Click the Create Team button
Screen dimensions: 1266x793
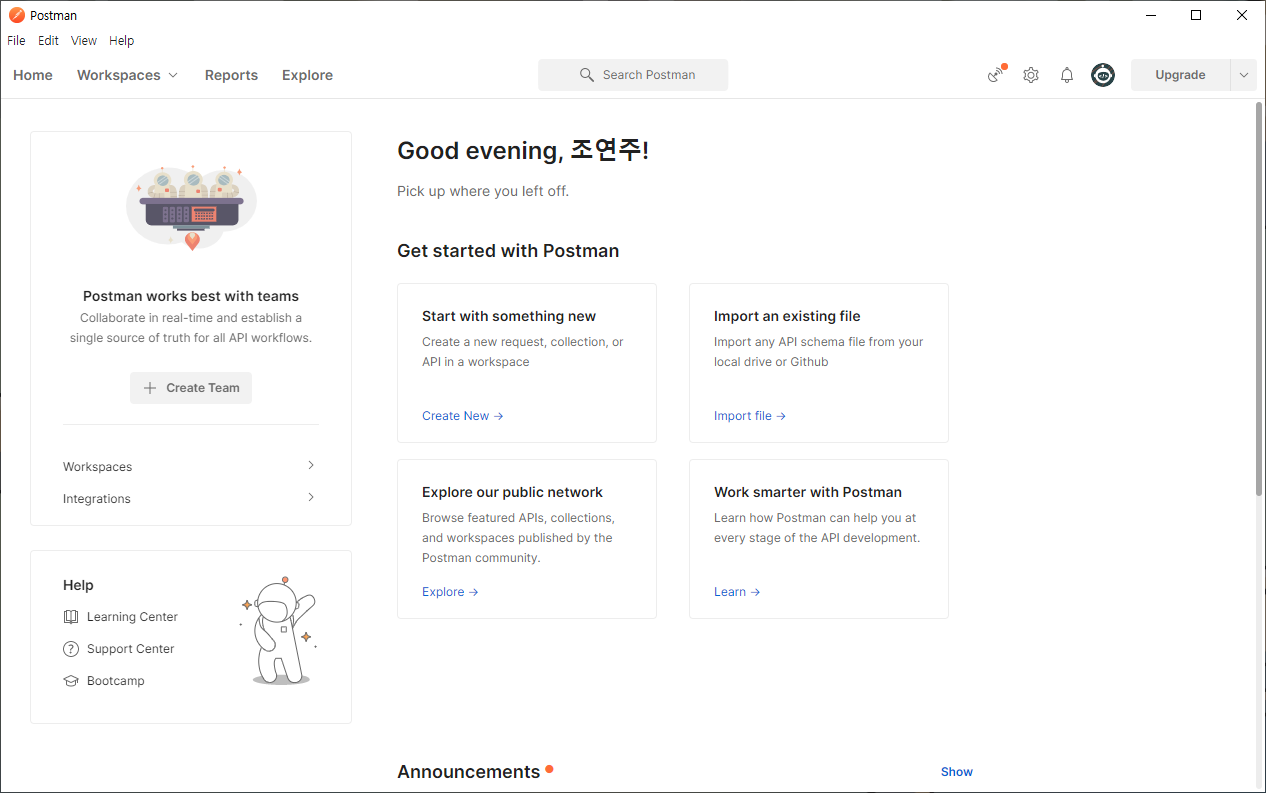[191, 388]
